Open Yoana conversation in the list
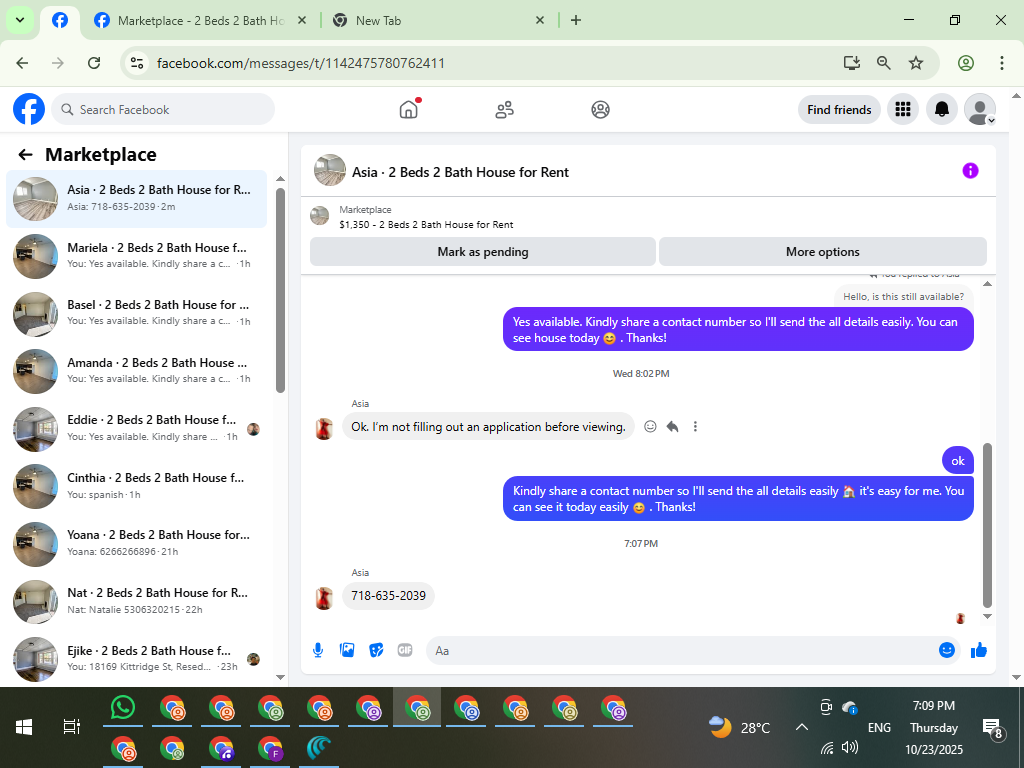 coord(136,543)
